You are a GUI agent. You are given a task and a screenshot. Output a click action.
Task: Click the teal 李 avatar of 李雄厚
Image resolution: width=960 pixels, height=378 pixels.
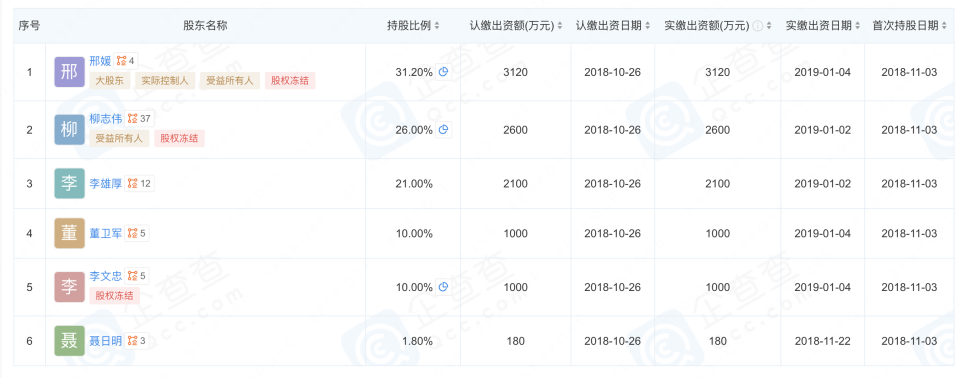pyautogui.click(x=69, y=183)
